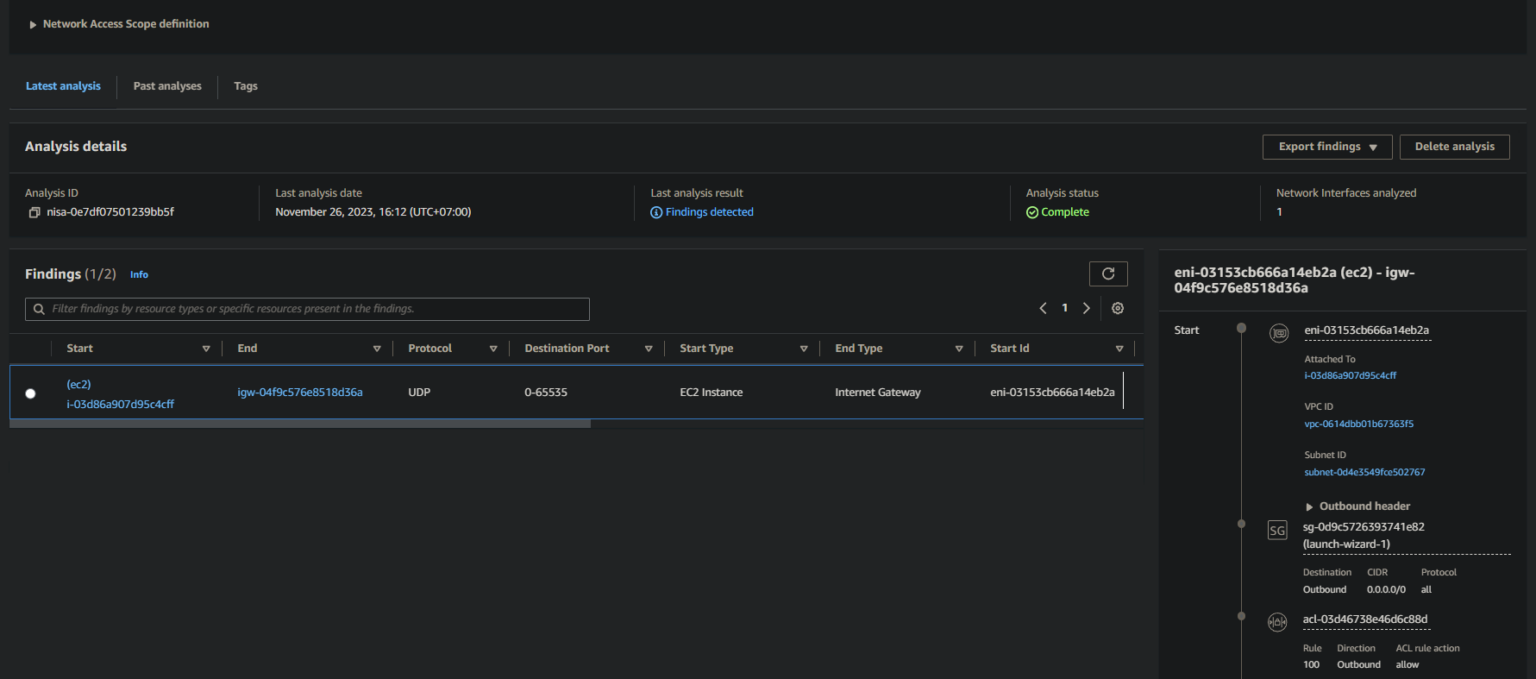Open the igw-04f9c576e8518d36a link in table

300,392
